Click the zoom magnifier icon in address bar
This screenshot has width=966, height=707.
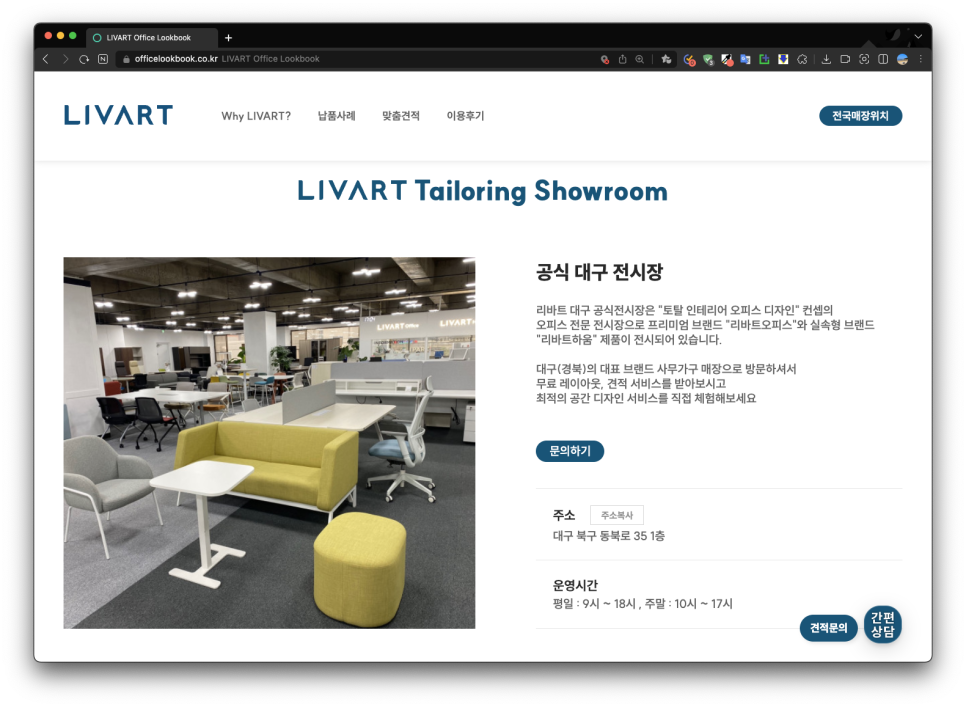tap(639, 59)
